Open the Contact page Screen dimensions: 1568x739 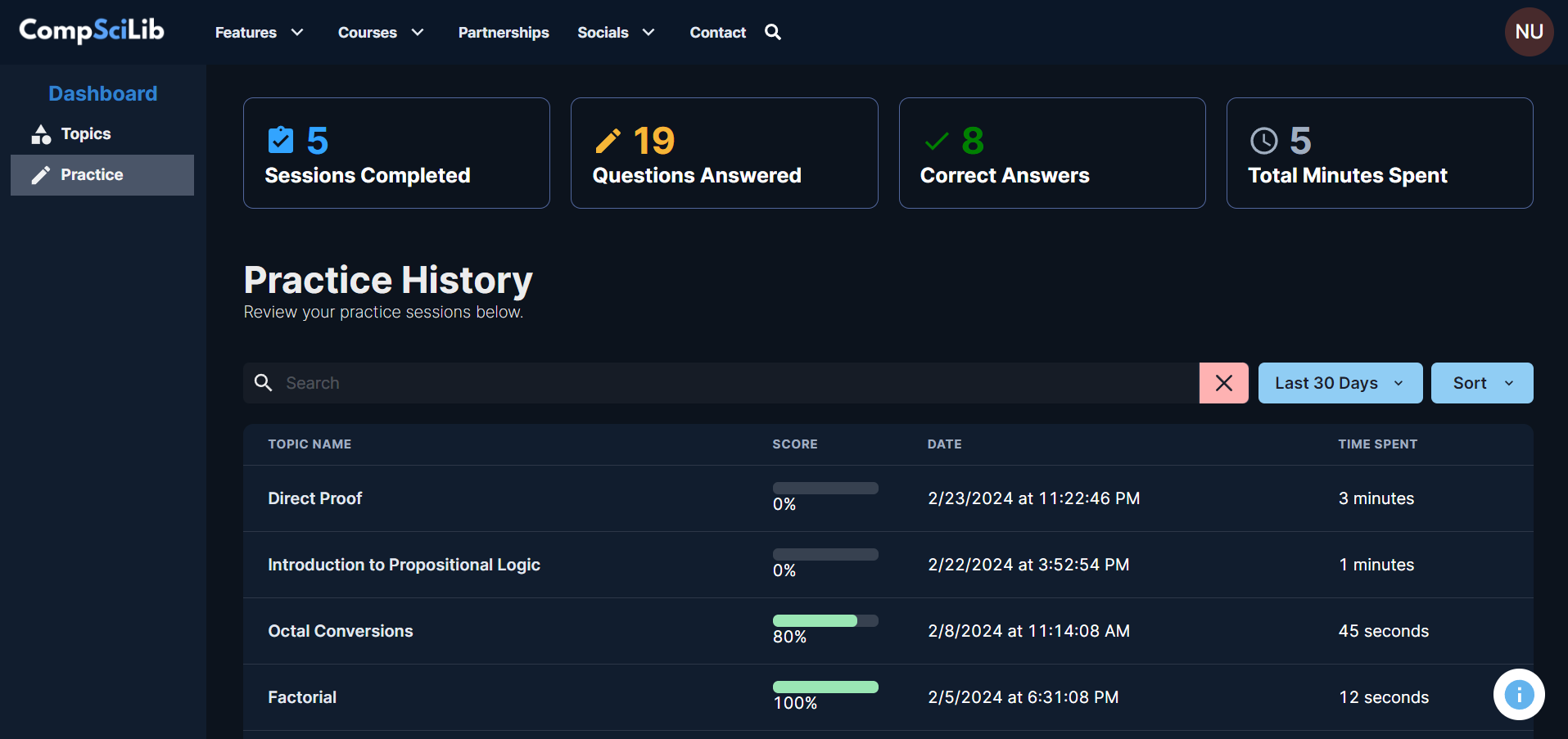pos(717,33)
